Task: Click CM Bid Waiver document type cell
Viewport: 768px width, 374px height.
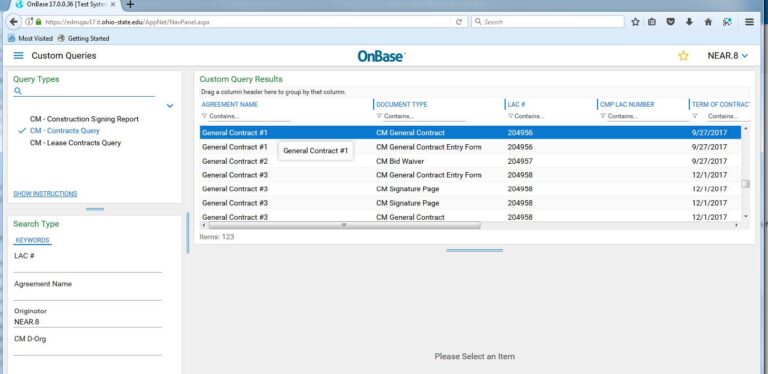Action: [x=400, y=161]
